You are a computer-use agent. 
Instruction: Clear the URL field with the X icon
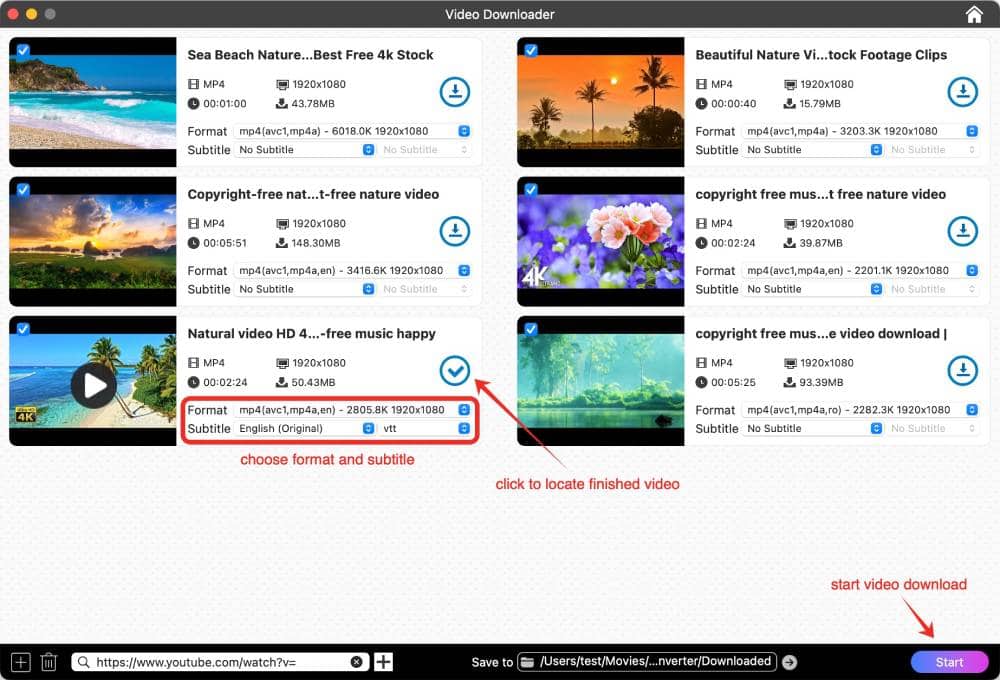click(357, 662)
